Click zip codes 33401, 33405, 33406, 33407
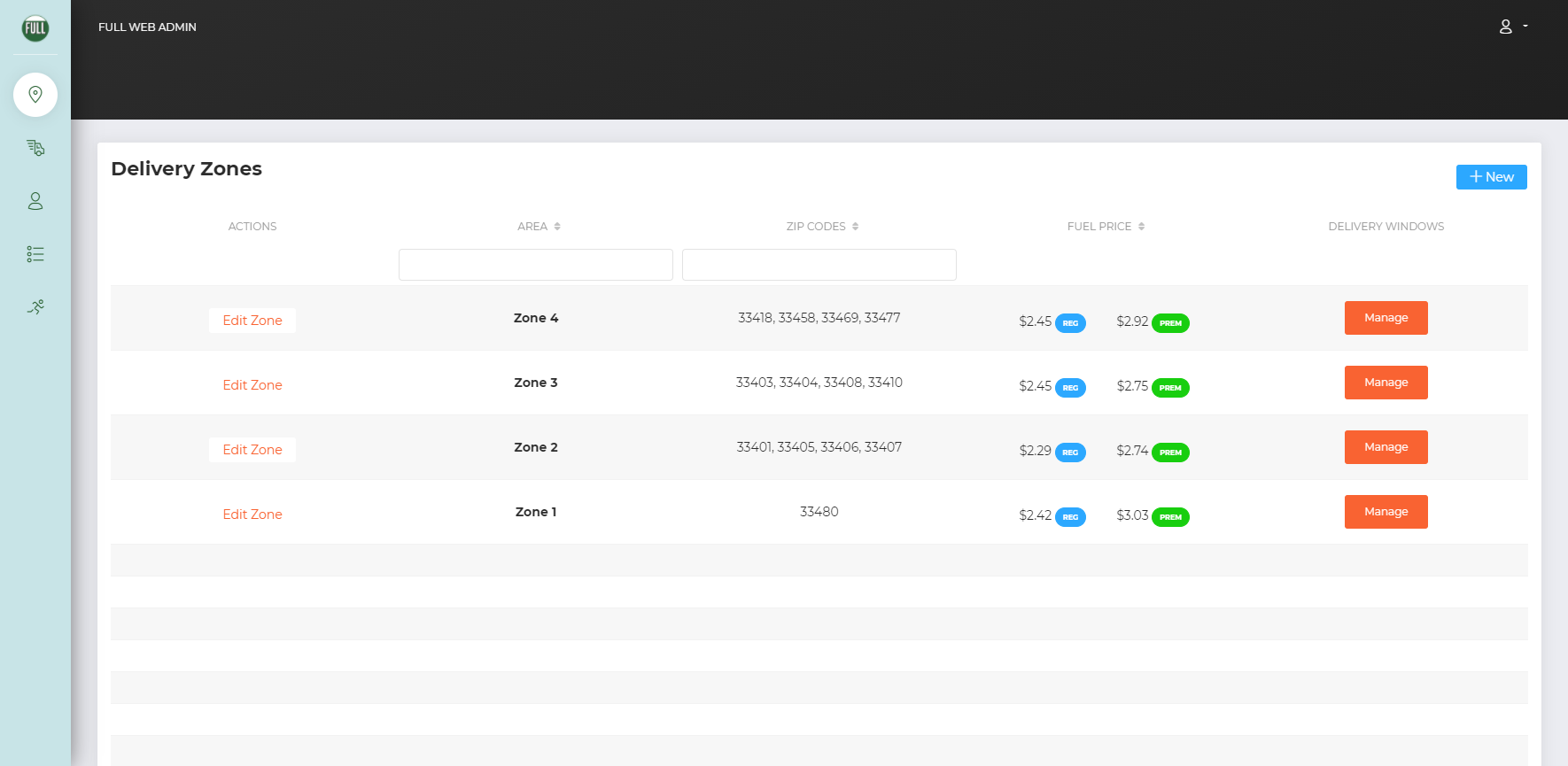1568x766 pixels. (x=819, y=447)
